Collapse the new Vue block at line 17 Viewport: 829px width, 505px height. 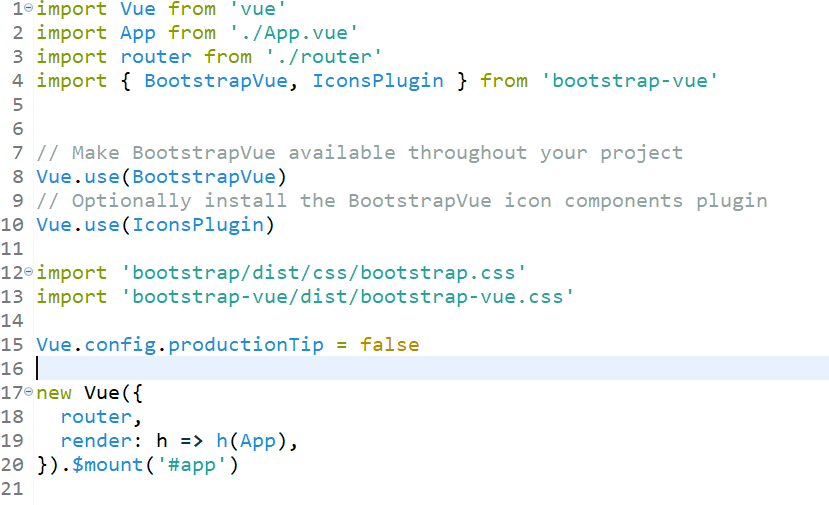point(29,392)
